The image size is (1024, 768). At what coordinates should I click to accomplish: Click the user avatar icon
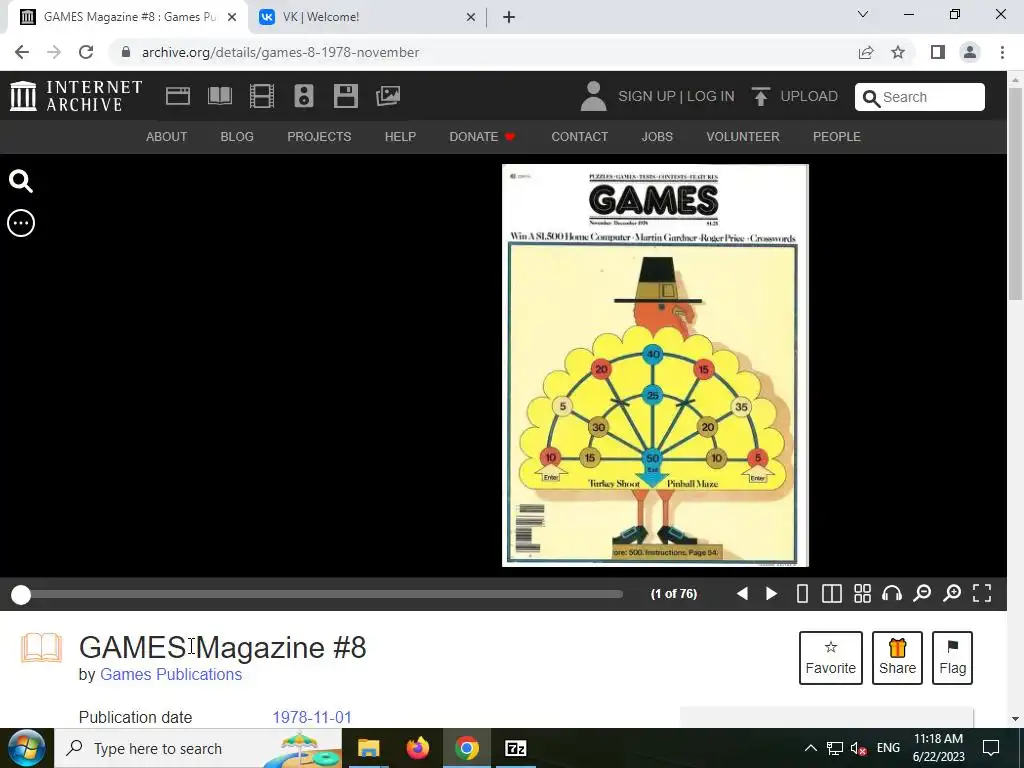click(x=593, y=96)
